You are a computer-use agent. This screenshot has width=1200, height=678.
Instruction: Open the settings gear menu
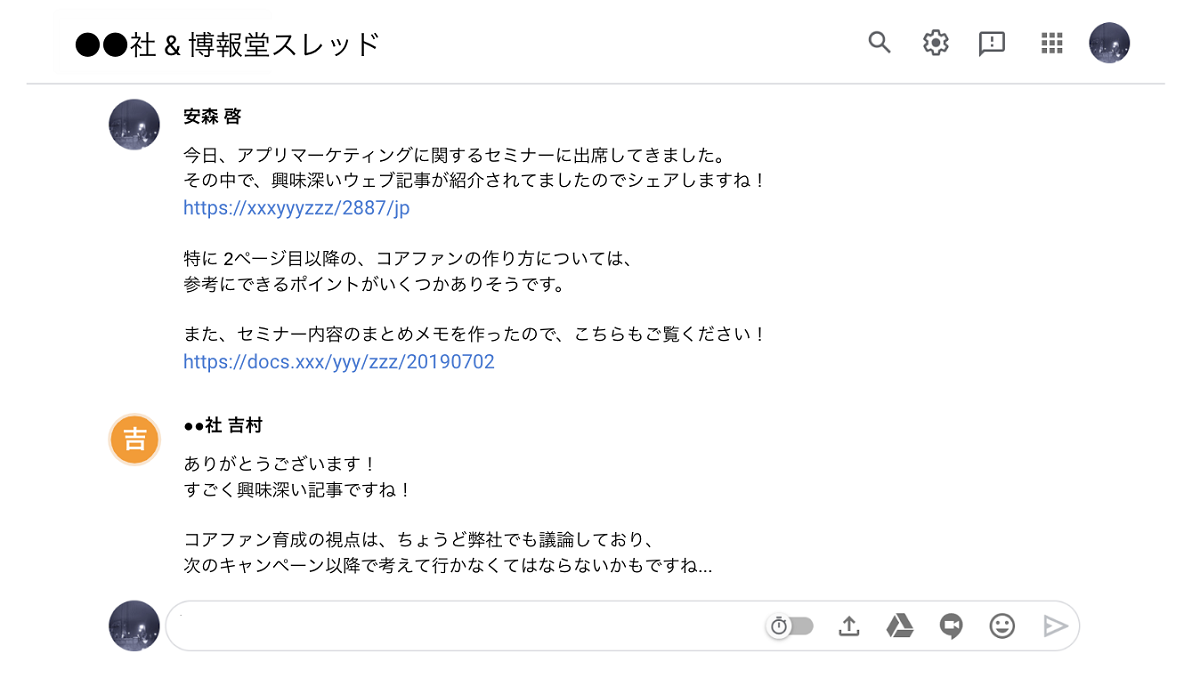tap(935, 43)
